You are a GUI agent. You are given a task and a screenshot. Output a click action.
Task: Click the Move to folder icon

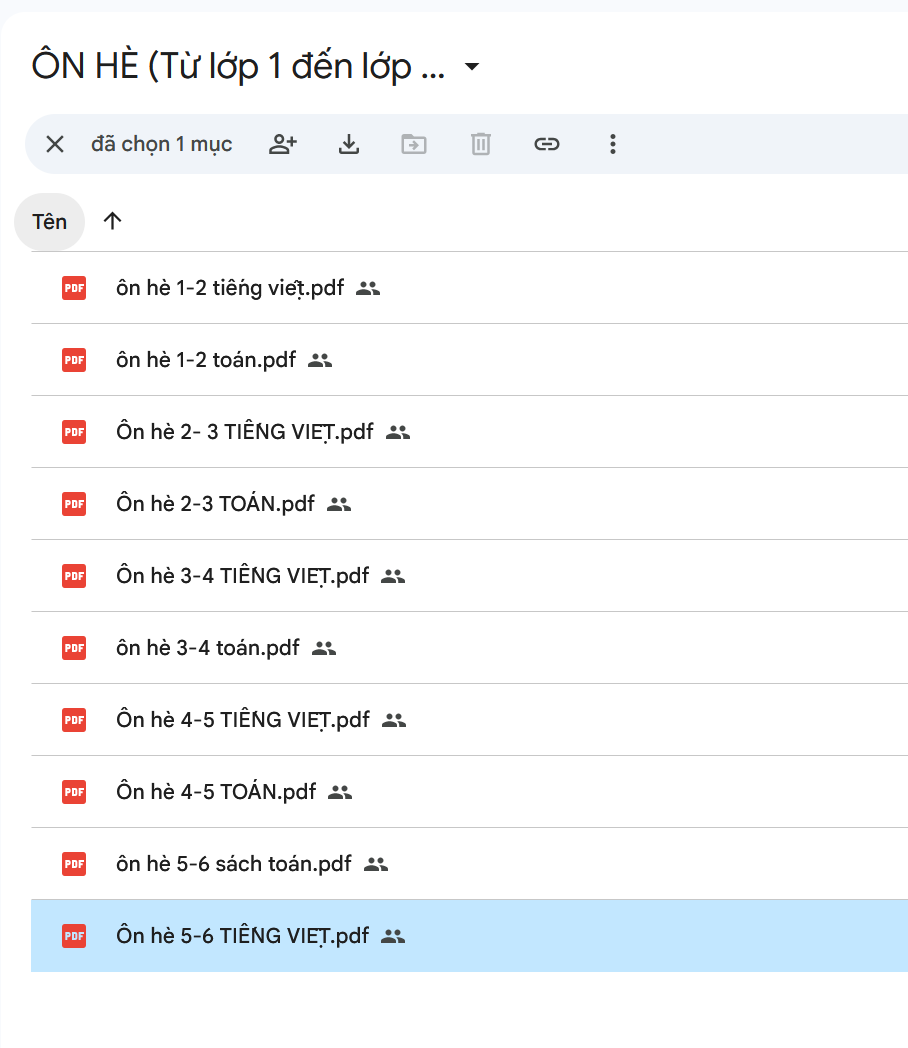pos(414,144)
